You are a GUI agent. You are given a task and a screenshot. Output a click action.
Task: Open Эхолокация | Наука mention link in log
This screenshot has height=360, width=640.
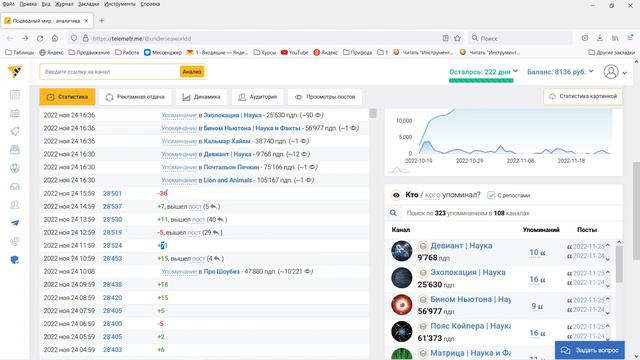tap(233, 115)
